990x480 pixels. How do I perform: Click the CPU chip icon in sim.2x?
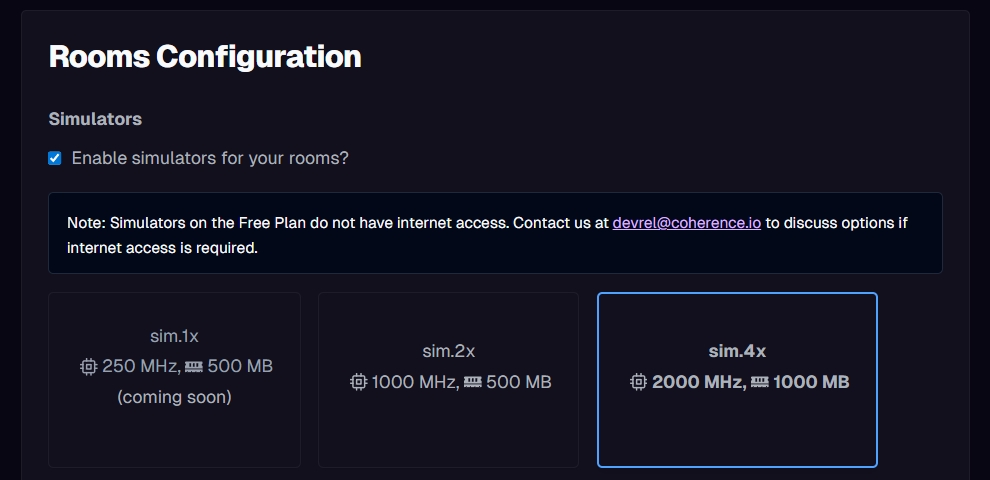(358, 382)
